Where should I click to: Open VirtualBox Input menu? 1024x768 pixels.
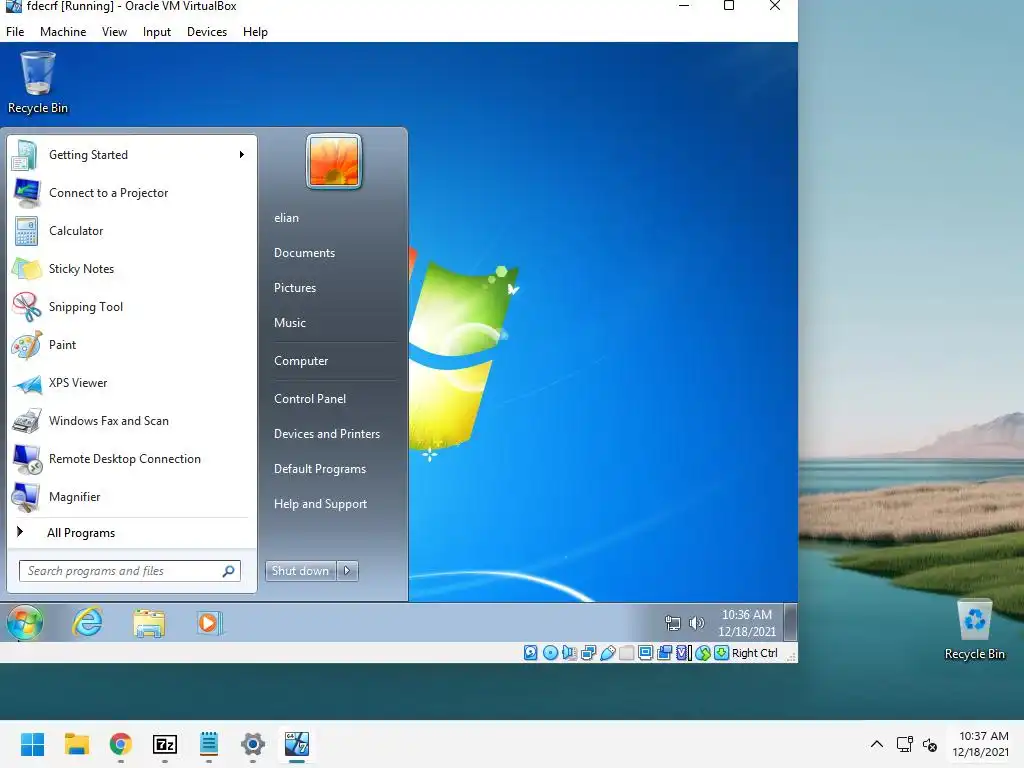tap(157, 31)
